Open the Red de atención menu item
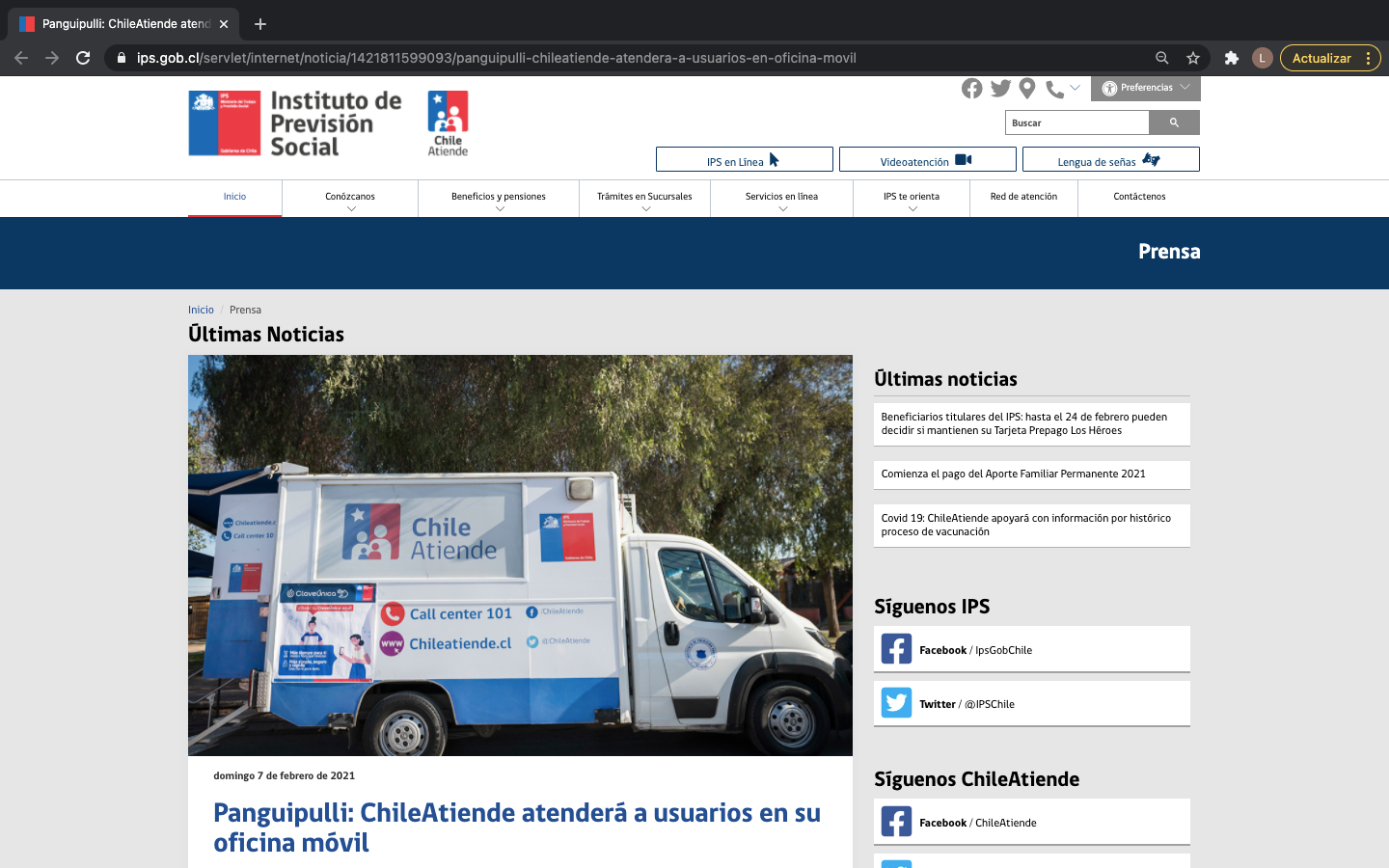Screen dimensions: 1389x868 click(x=1023, y=197)
